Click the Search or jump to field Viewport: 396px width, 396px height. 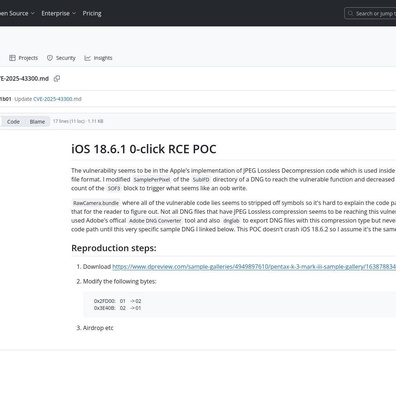[371, 13]
